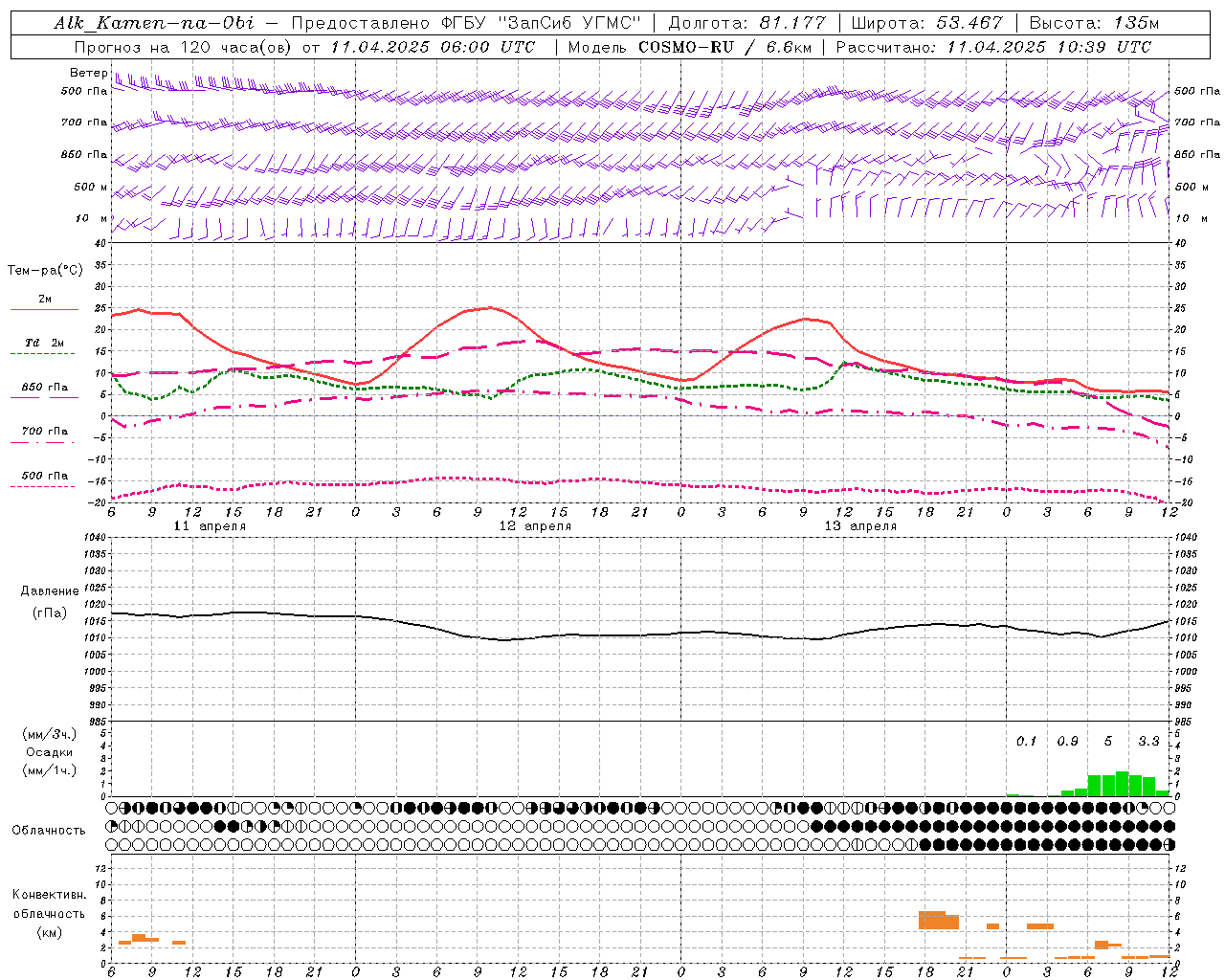
Task: Select the 'Долгота: 81.177' header field
Action: 746,23
